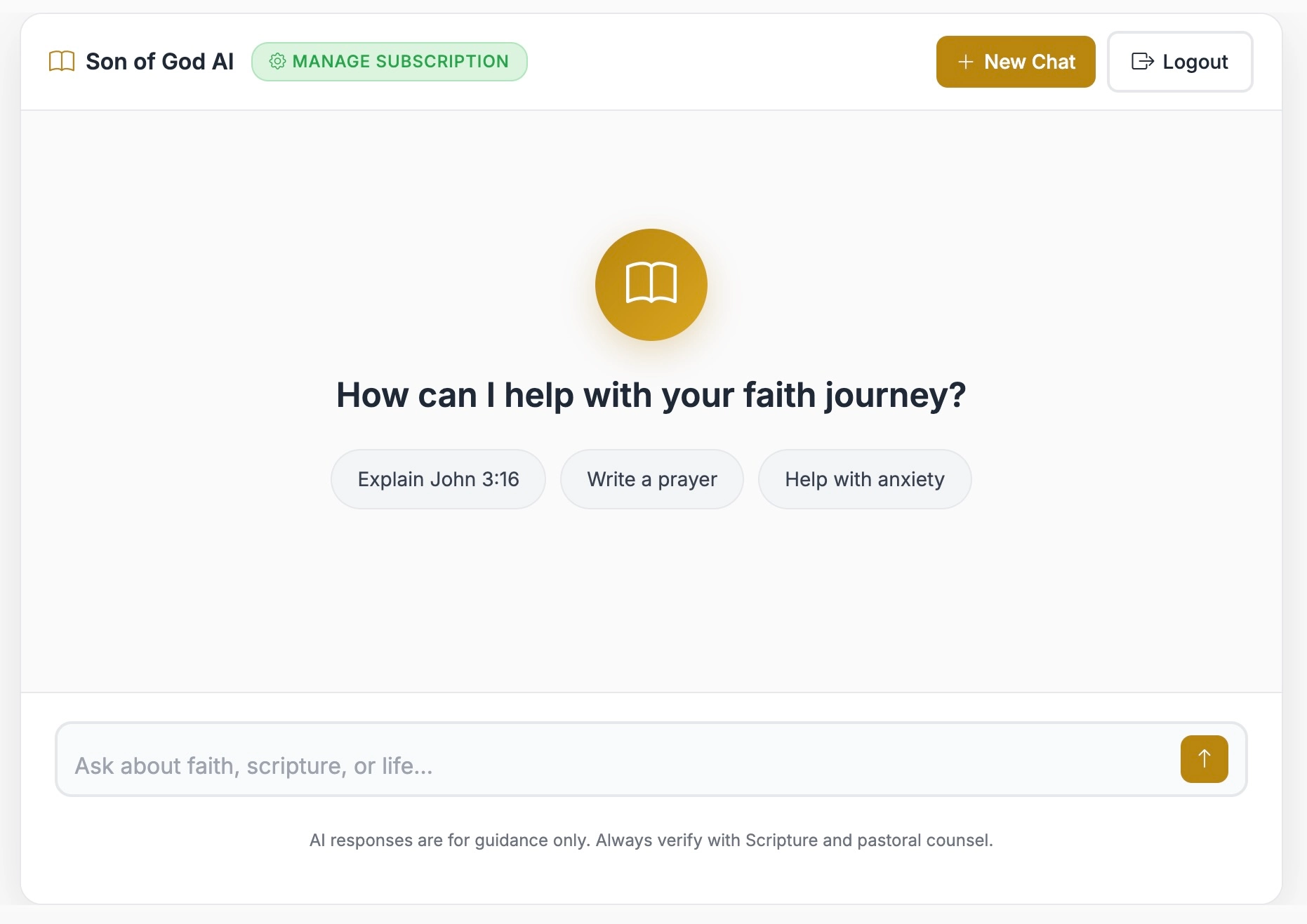Start a New Chat
The image size is (1307, 924).
pyautogui.click(x=1016, y=62)
